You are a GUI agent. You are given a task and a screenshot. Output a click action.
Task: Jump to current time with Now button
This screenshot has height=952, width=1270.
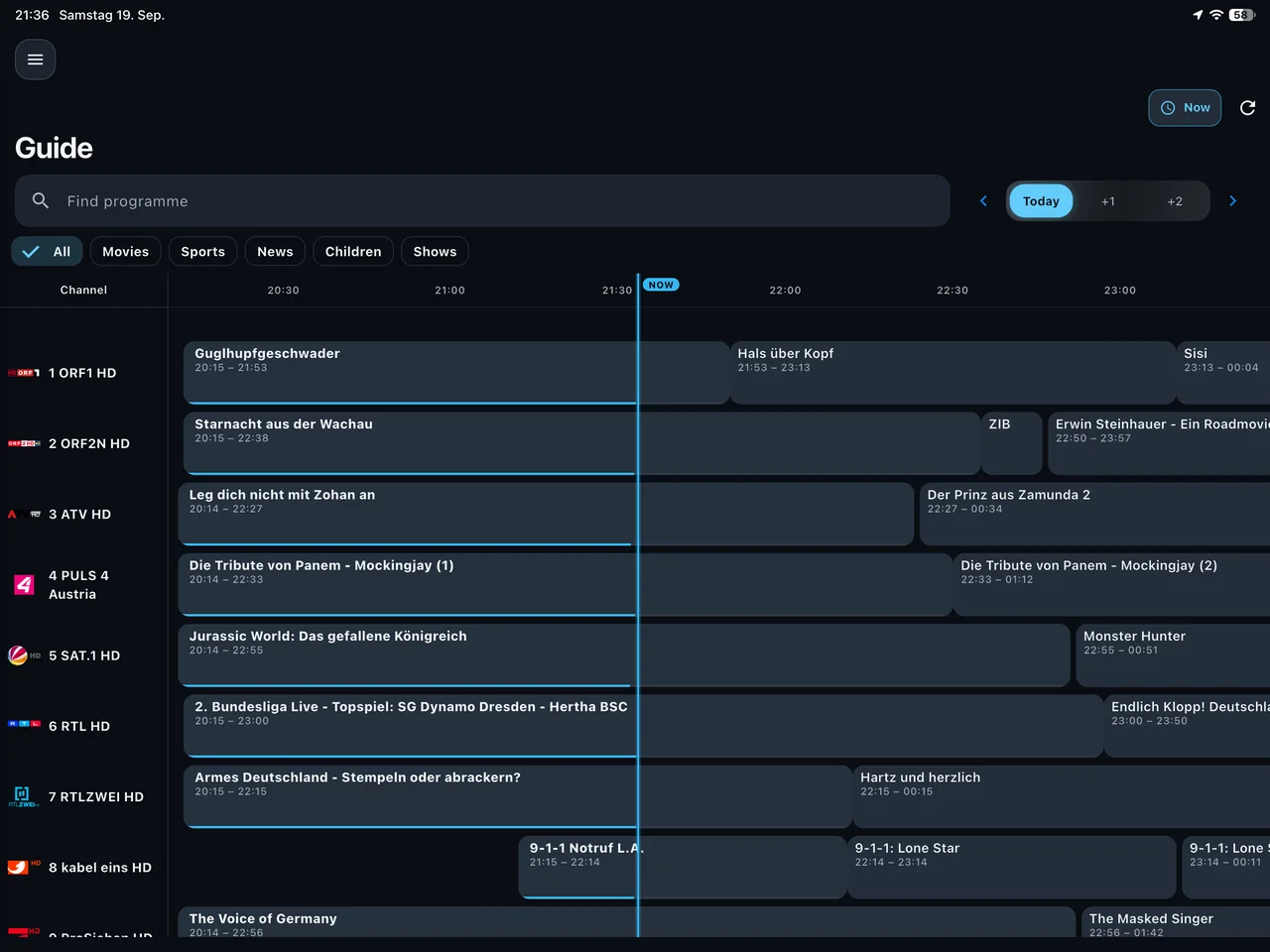[x=1185, y=108]
